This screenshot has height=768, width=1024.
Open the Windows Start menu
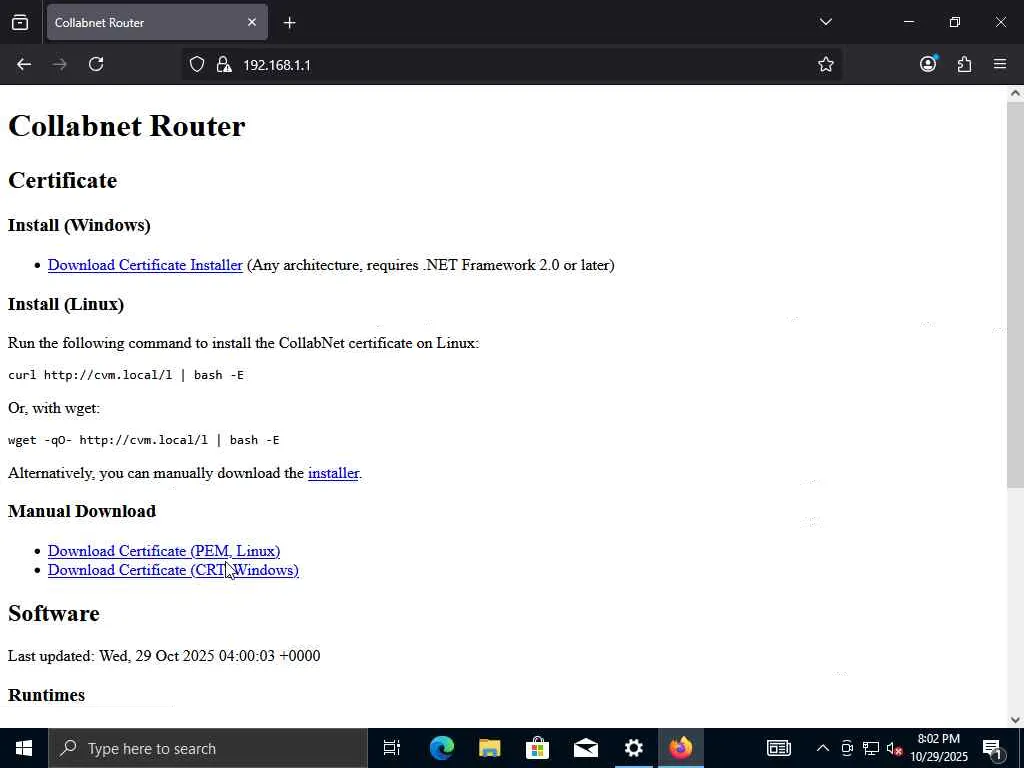click(24, 748)
